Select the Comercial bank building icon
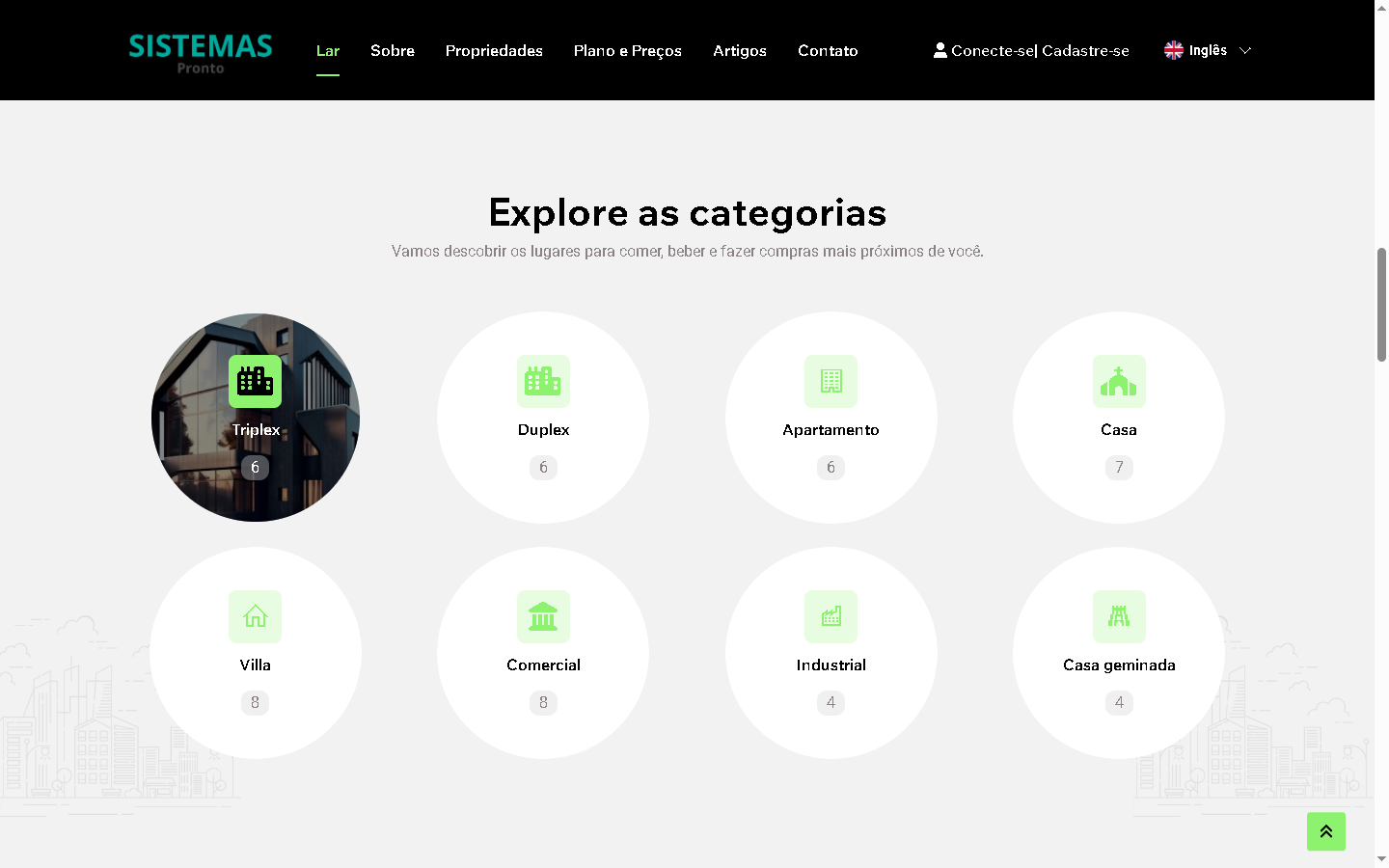Viewport: 1389px width, 868px height. [x=543, y=616]
